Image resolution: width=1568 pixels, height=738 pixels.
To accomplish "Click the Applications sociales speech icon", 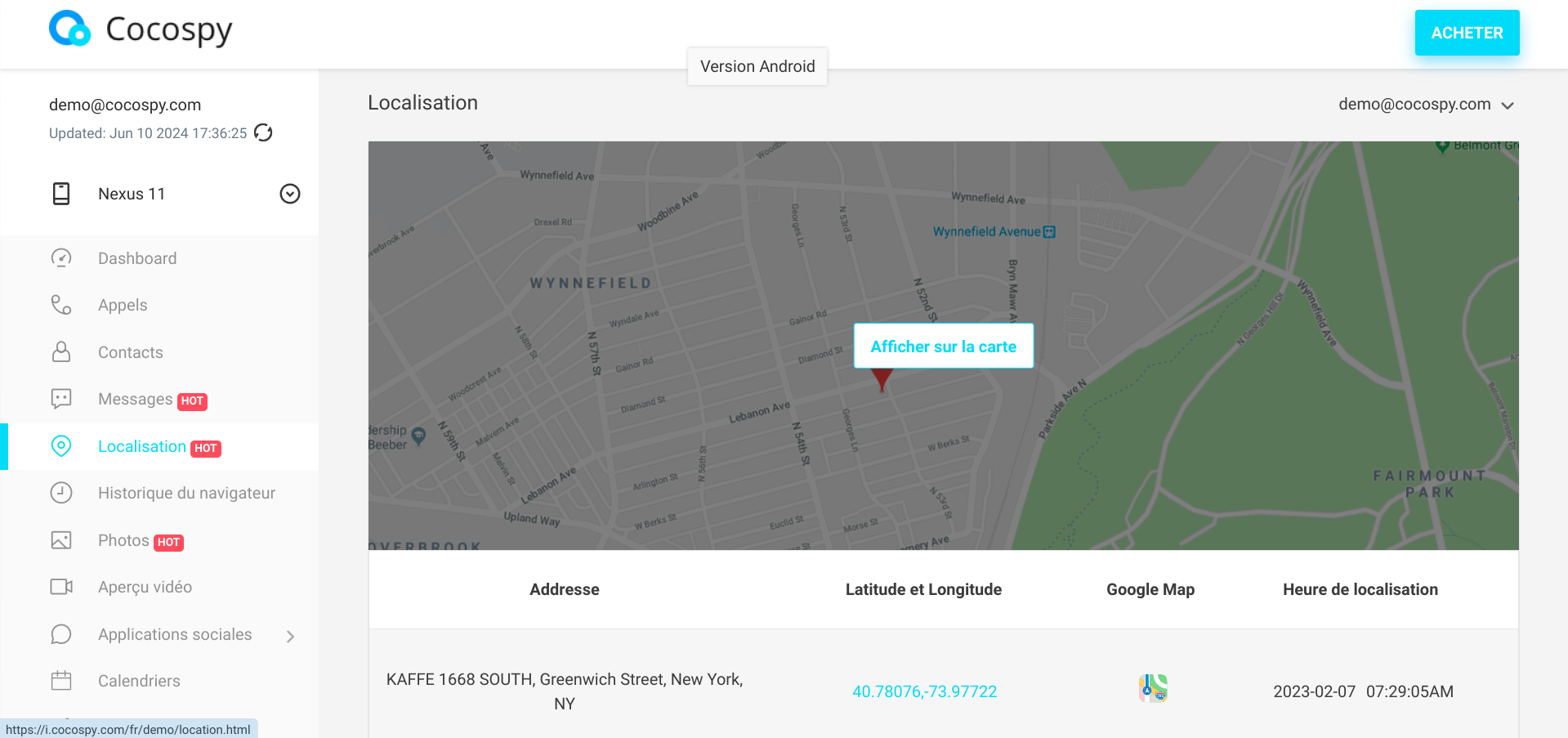I will tap(61, 634).
